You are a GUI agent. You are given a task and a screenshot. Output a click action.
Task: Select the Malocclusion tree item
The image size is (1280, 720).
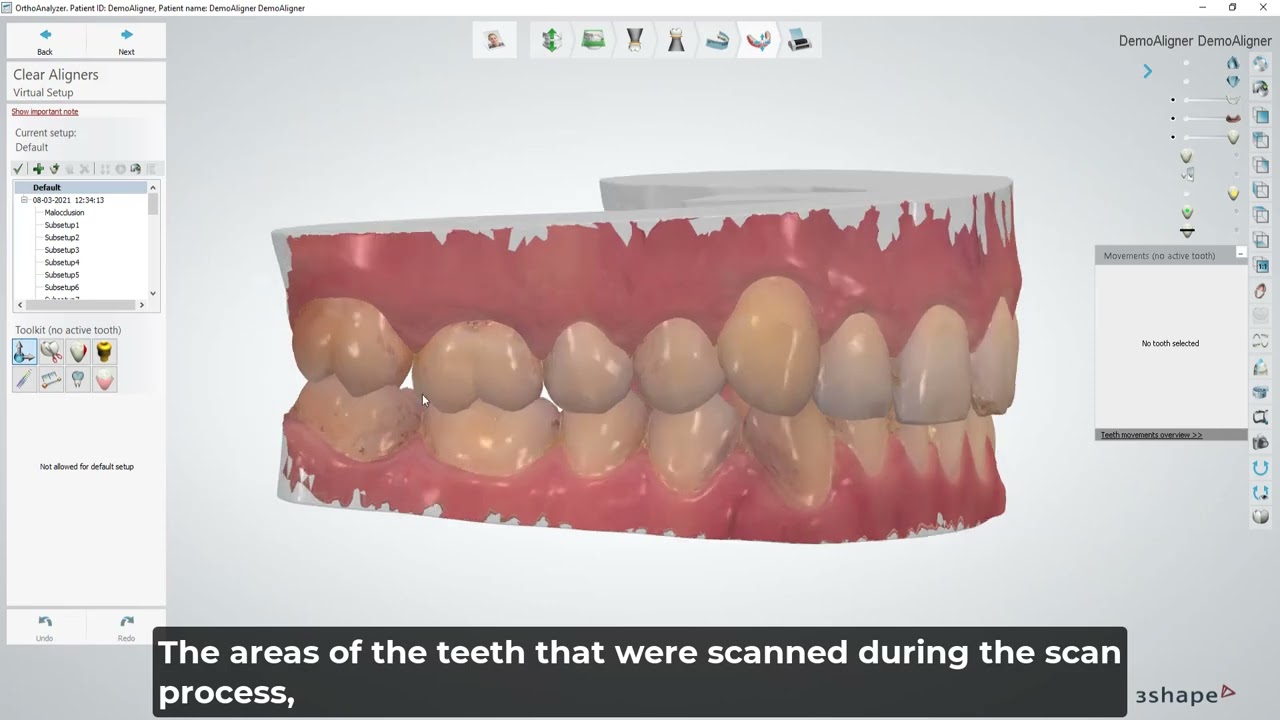[64, 212]
